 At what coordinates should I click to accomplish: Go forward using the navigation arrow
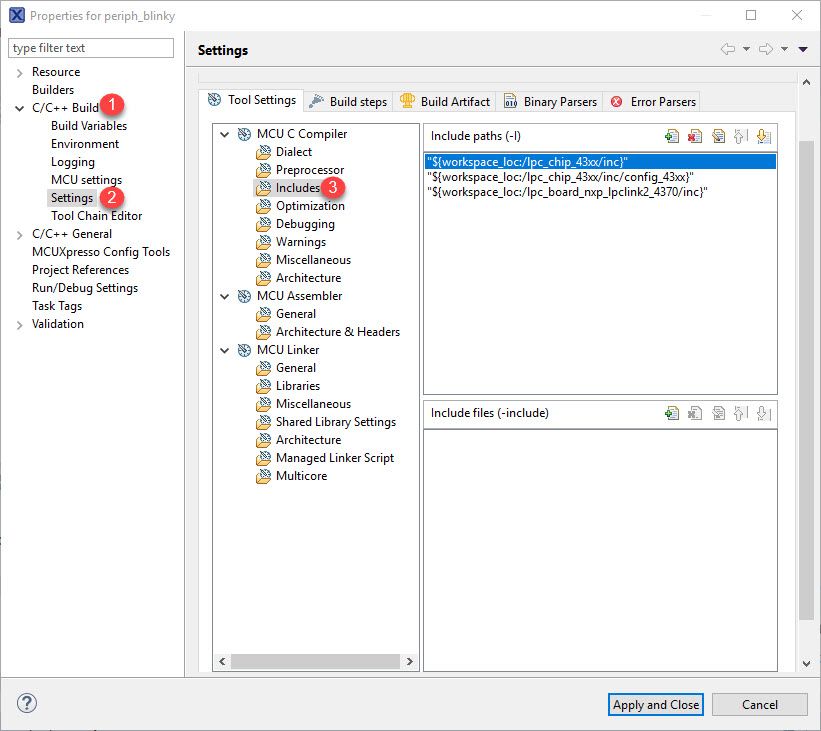[x=766, y=49]
